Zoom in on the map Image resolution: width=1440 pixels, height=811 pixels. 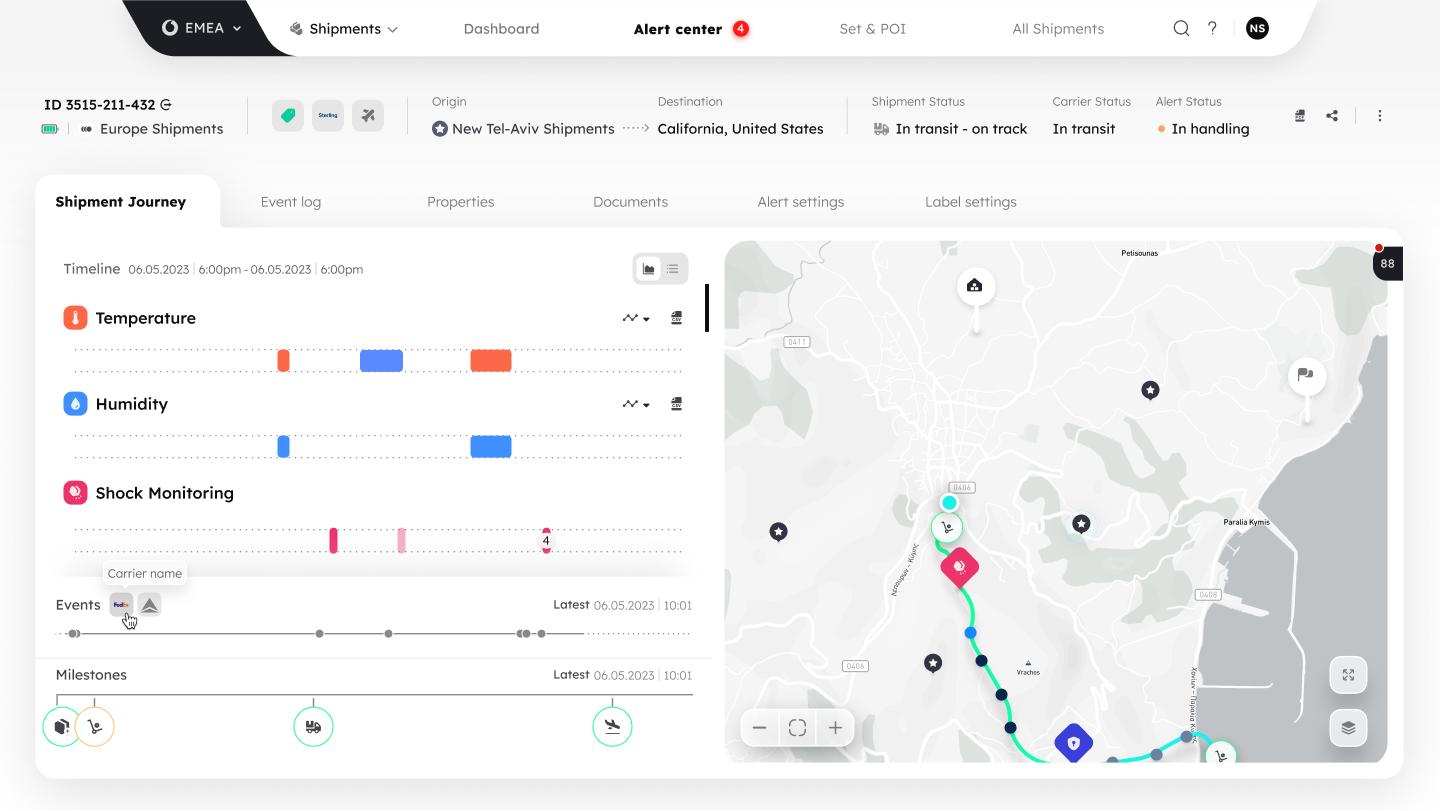coord(835,728)
